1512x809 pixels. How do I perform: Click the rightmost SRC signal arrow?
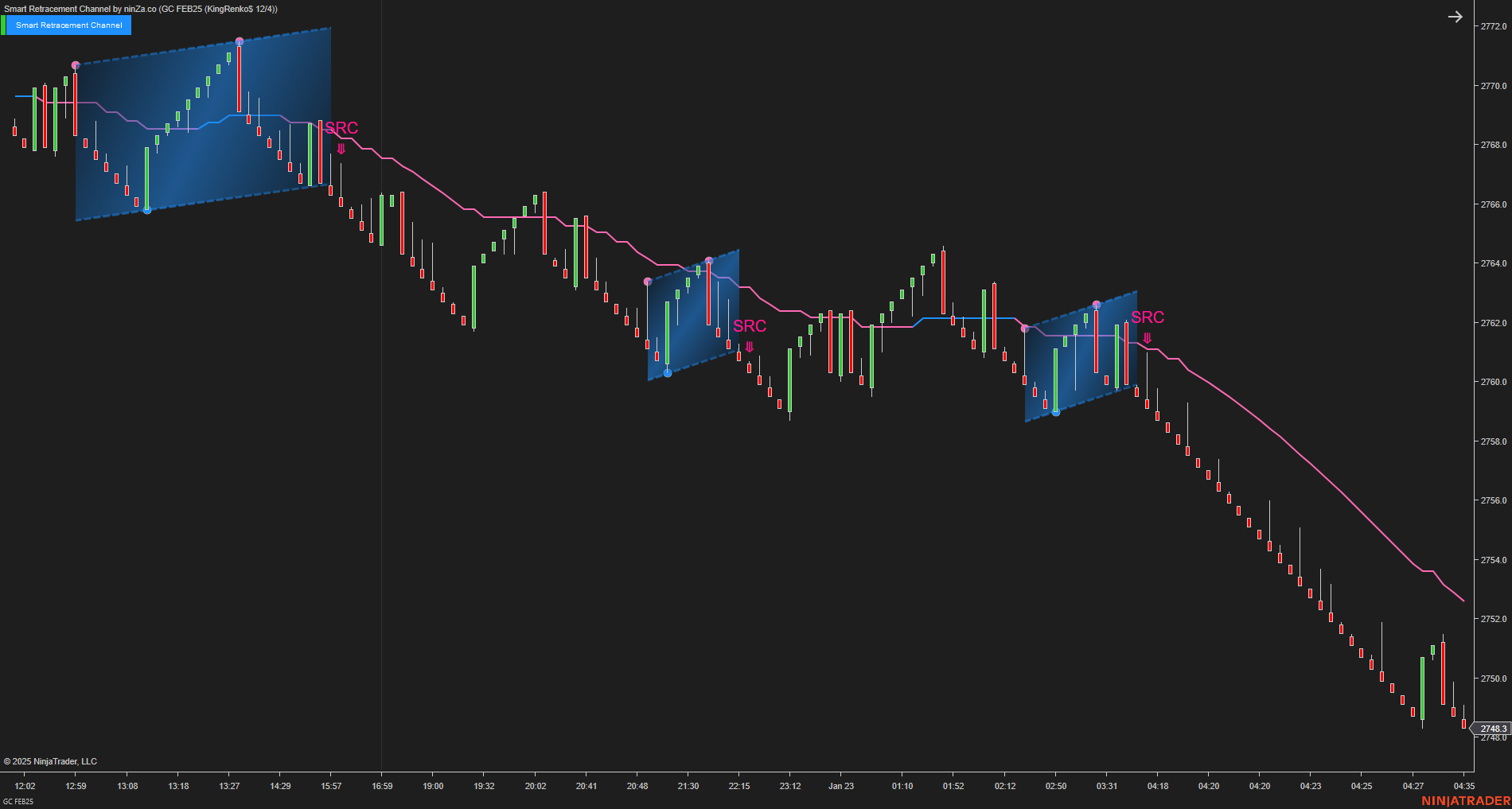click(1146, 337)
